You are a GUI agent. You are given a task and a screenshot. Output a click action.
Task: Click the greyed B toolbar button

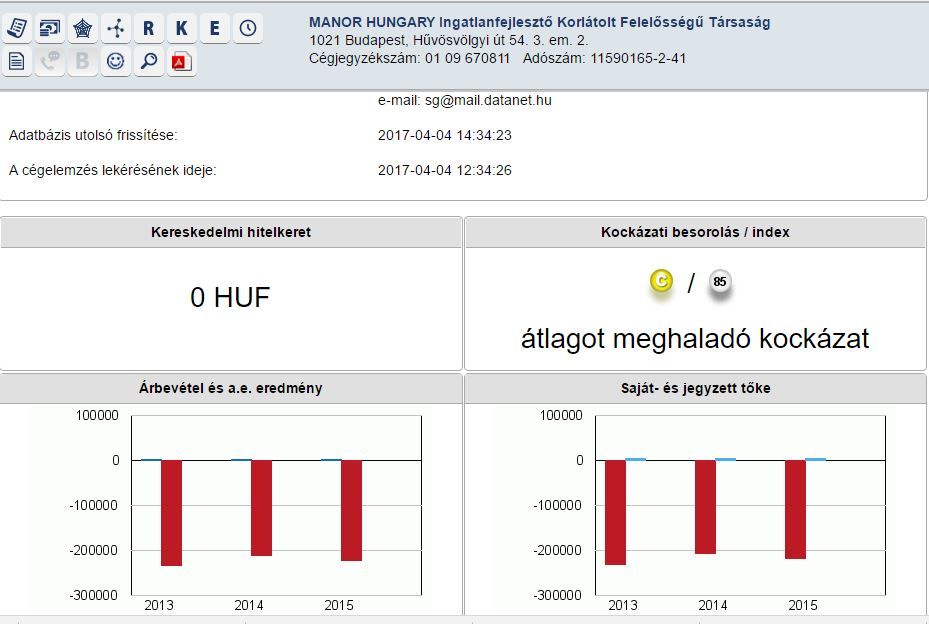82,61
